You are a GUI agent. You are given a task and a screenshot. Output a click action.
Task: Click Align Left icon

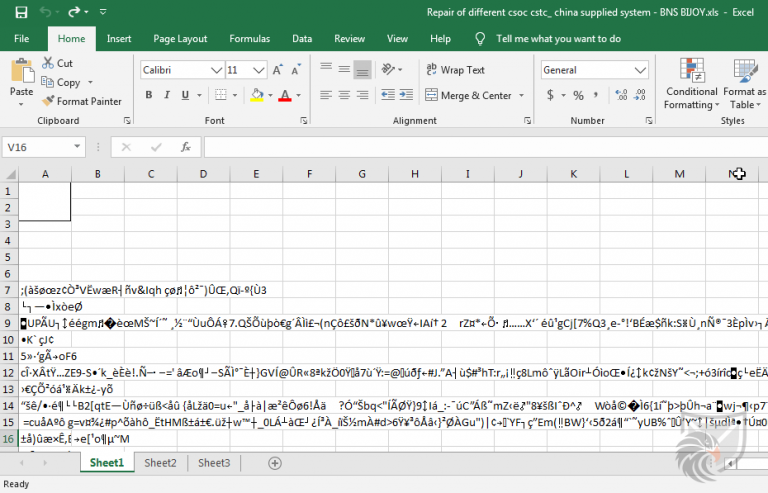tap(326, 95)
